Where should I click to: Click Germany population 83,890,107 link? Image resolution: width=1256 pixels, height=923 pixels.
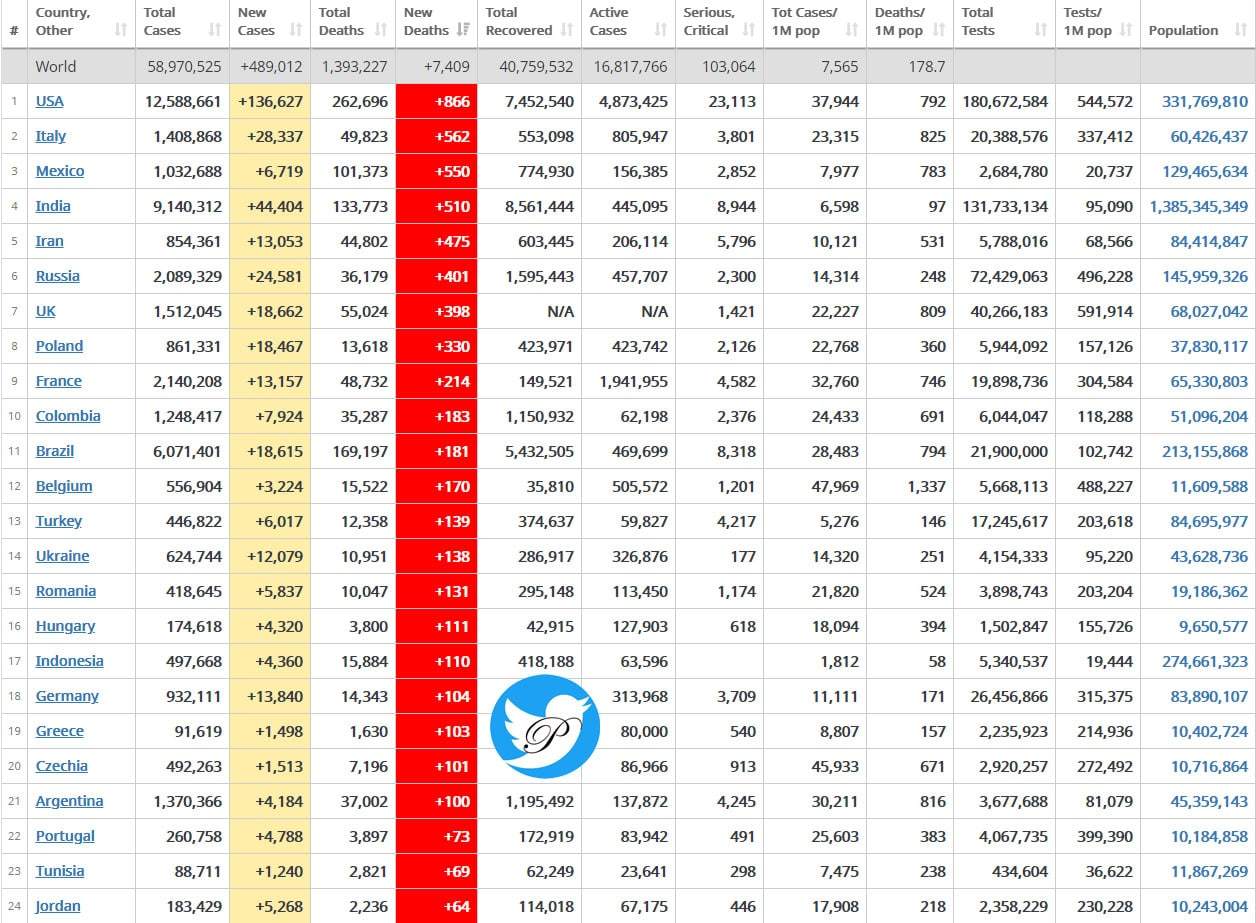pyautogui.click(x=1209, y=696)
